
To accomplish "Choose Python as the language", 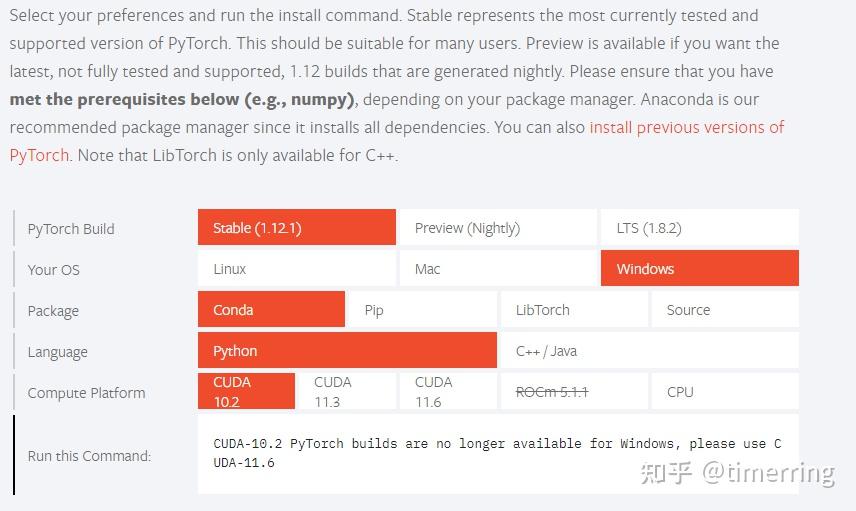I will [347, 351].
